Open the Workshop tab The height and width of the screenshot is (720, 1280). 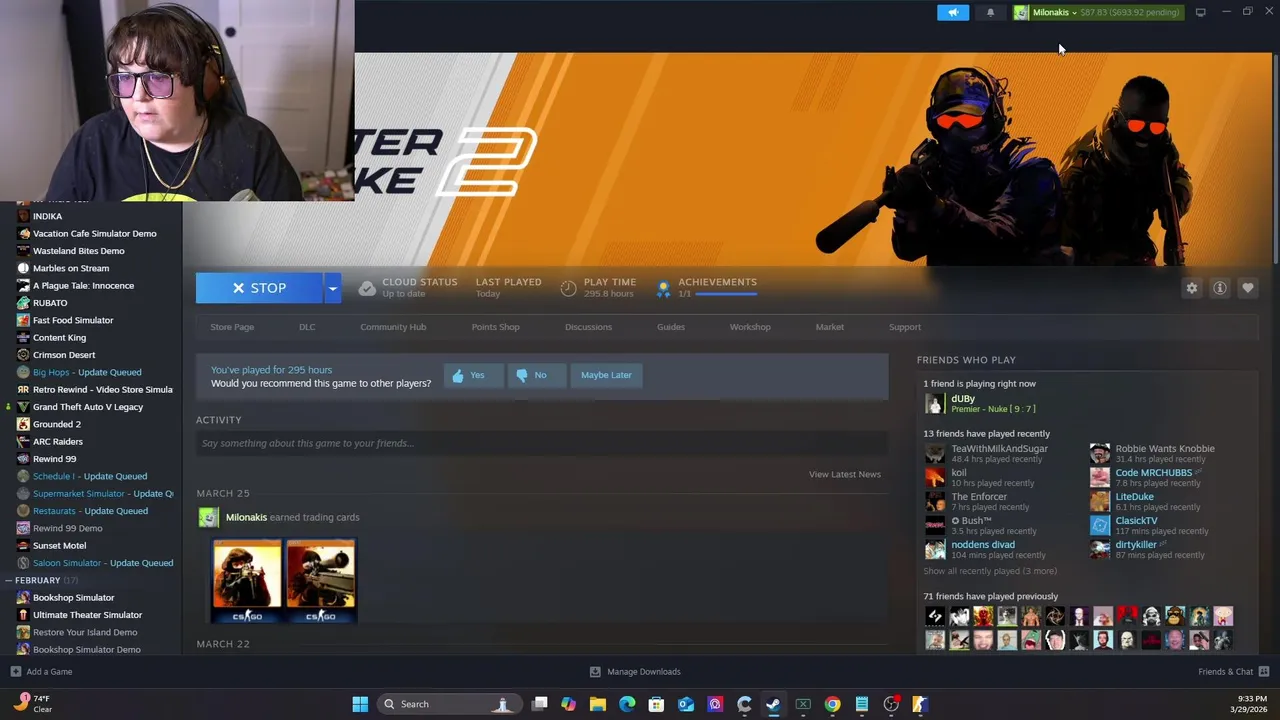tap(750, 327)
